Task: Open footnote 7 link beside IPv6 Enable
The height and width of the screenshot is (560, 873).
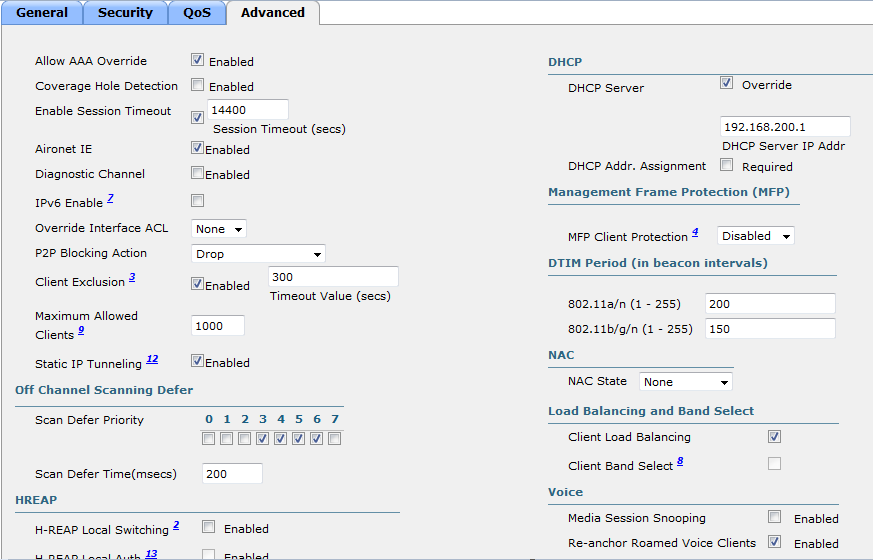Action: click(x=110, y=199)
